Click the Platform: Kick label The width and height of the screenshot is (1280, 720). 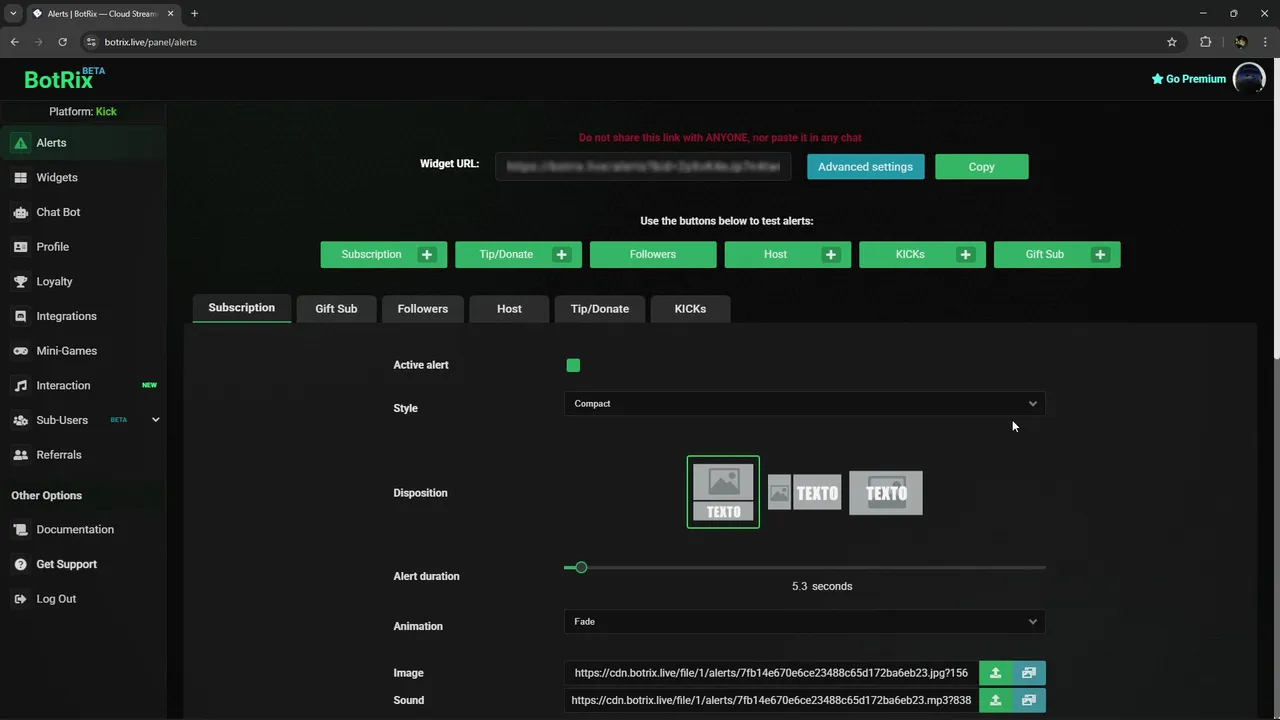click(x=83, y=112)
